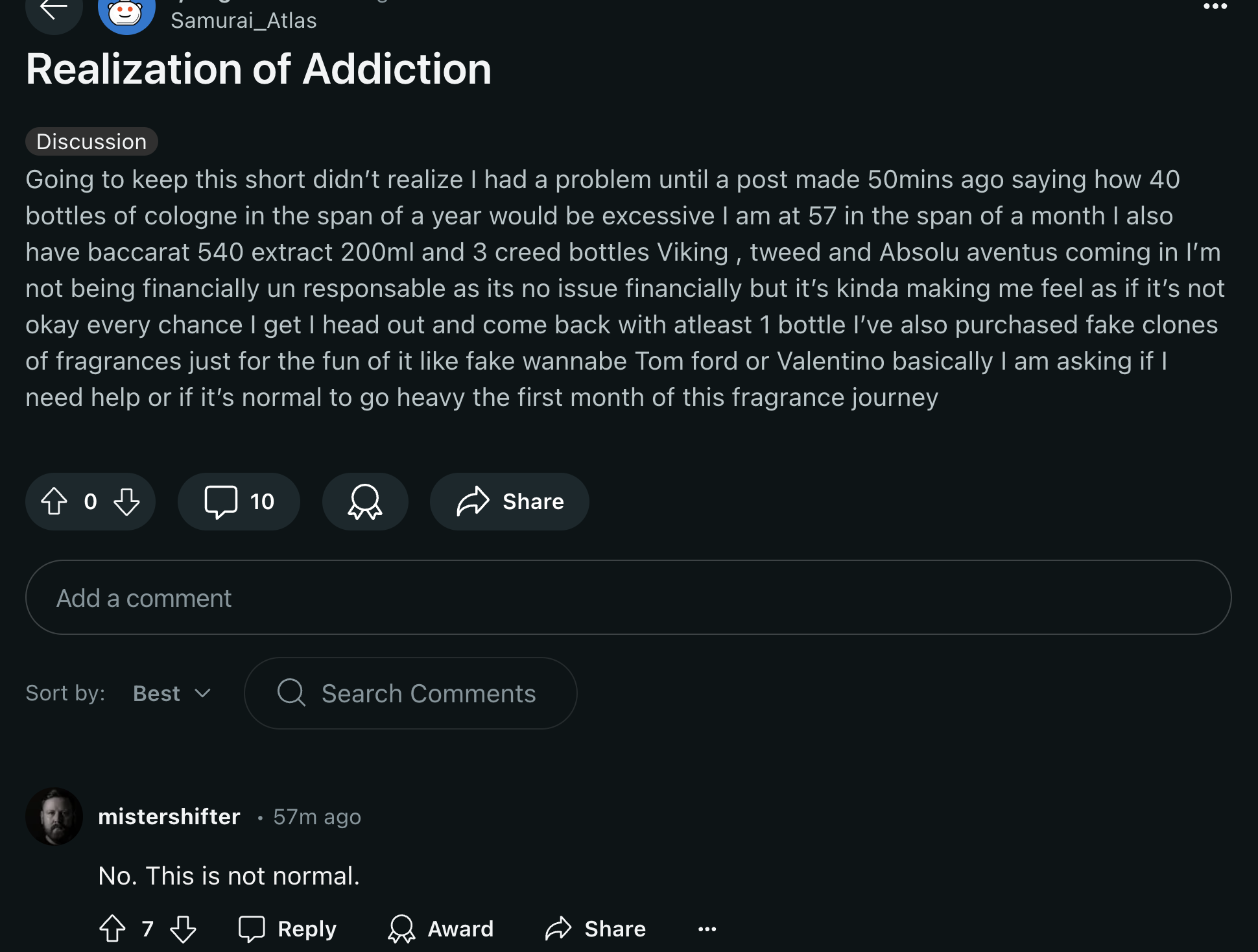Open more options on mistershifter's comment
This screenshot has width=1258, height=952.
707,929
